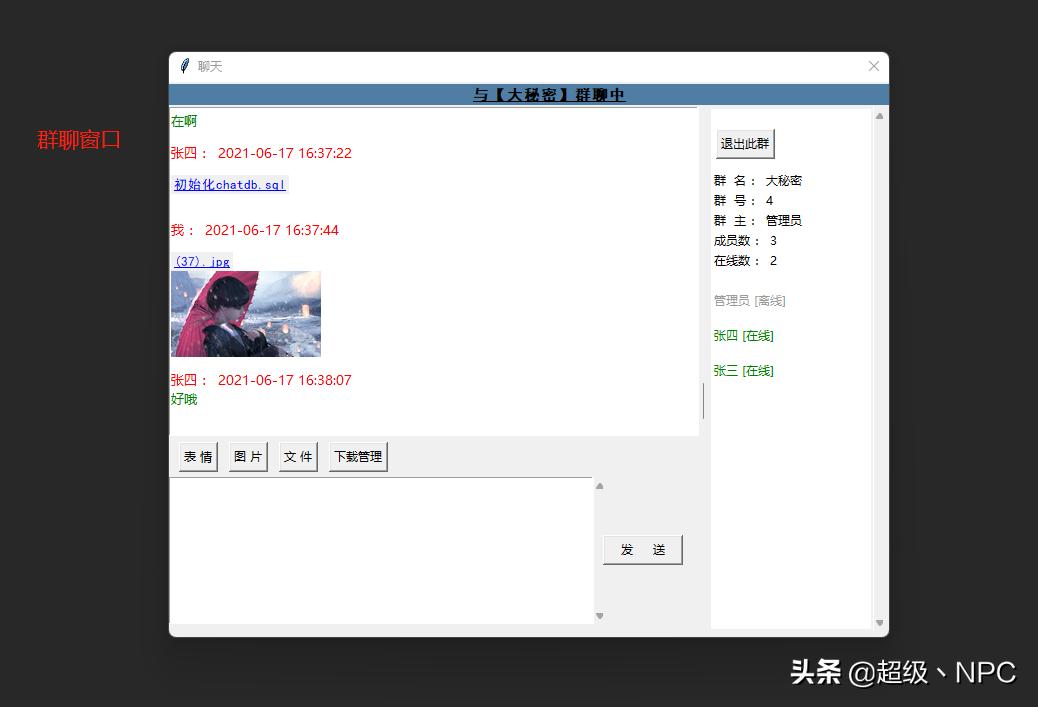The image size is (1038, 707).
Task: Click the 发送 send button
Action: [x=642, y=549]
